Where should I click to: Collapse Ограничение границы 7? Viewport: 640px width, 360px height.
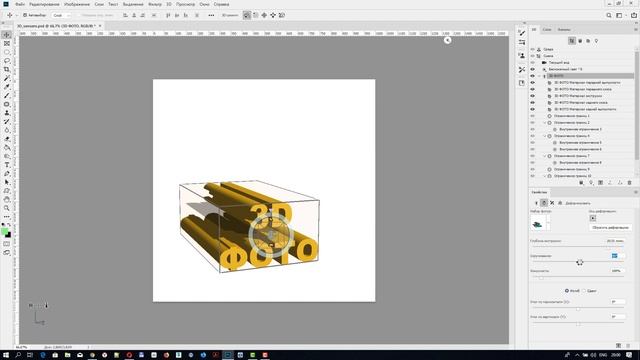tap(544, 156)
